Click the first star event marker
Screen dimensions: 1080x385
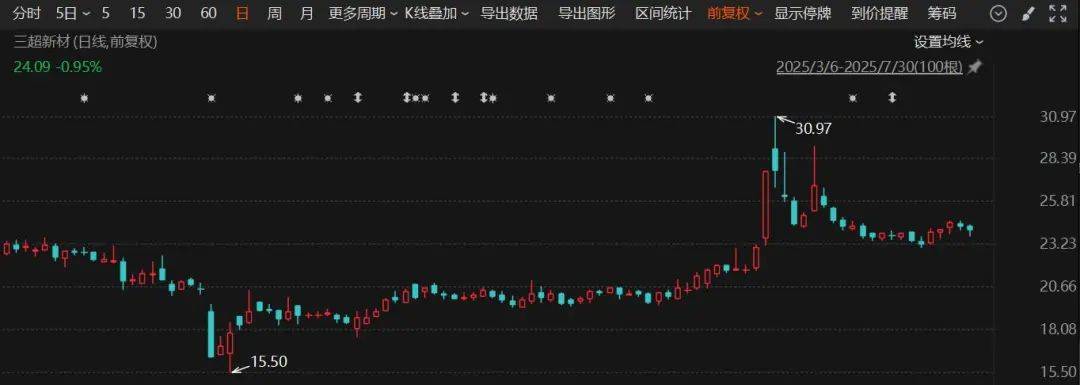click(x=84, y=98)
